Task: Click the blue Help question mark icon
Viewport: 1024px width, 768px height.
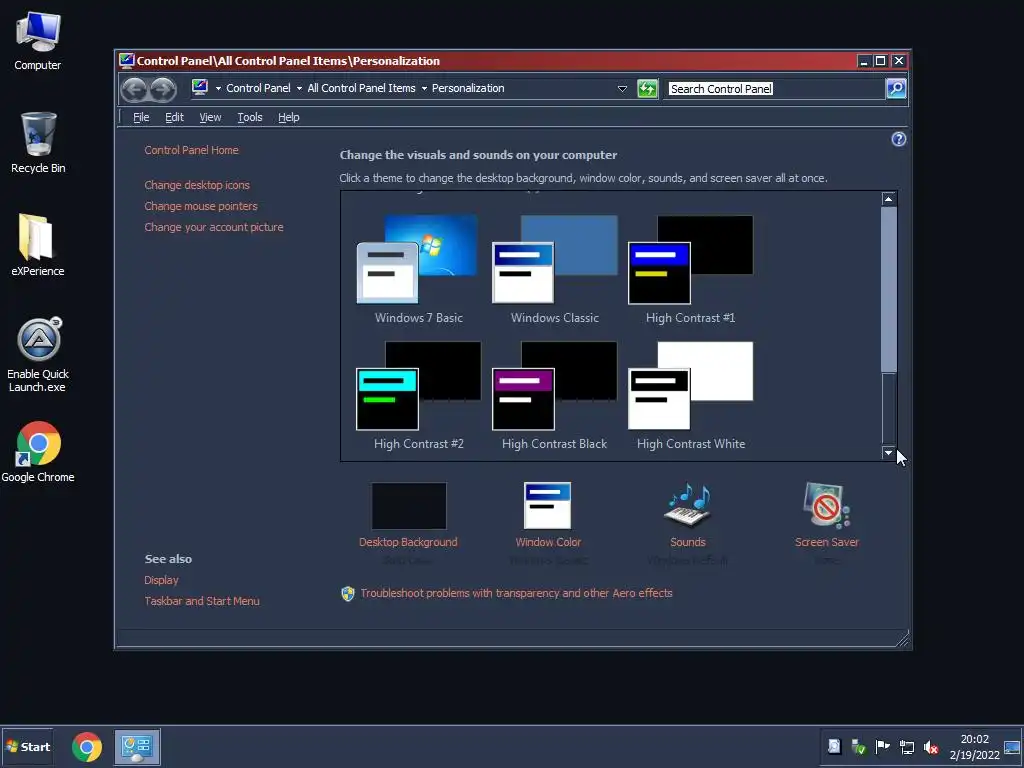Action: click(899, 139)
